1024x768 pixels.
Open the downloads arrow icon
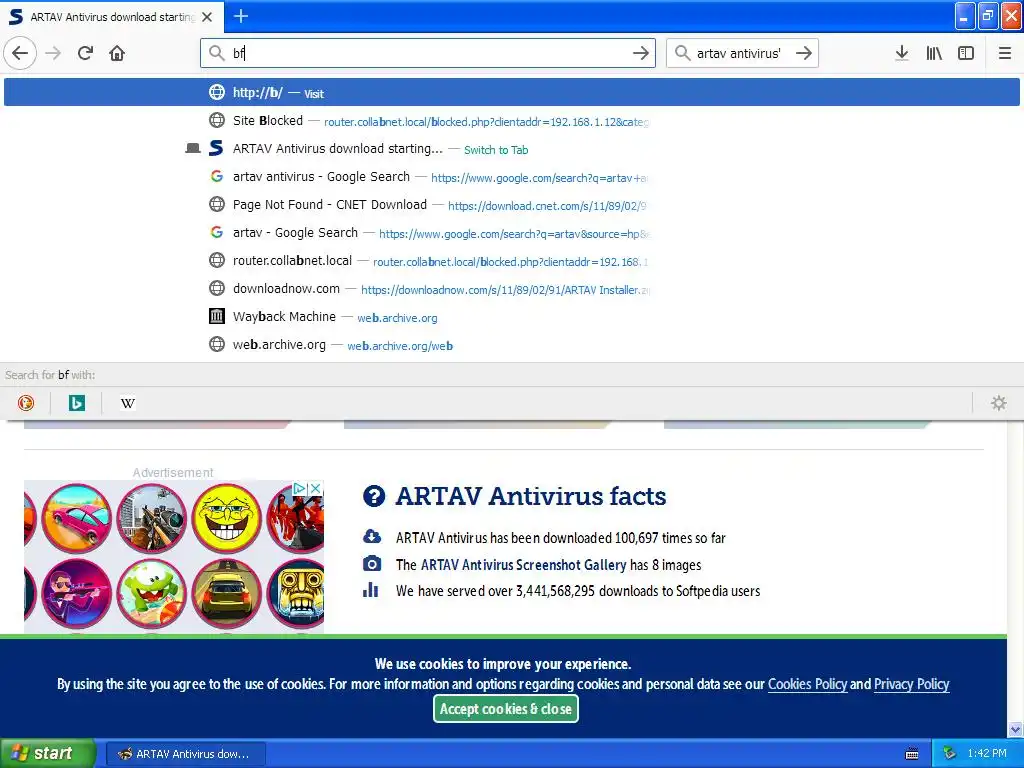pyautogui.click(x=902, y=54)
